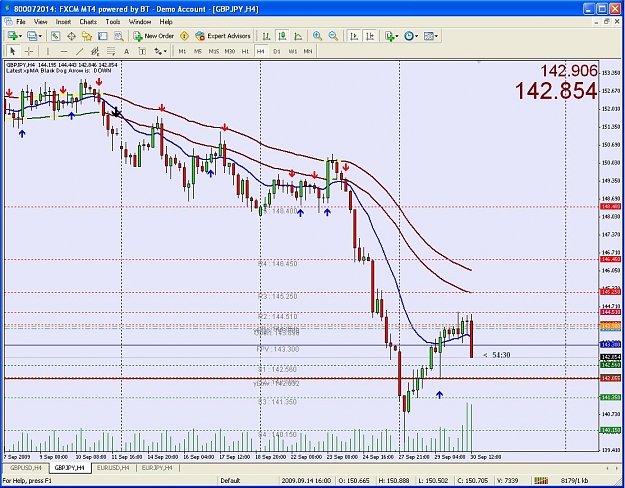This screenshot has width=625, height=488.
Task: Click the Default profile in status bar
Action: point(230,480)
